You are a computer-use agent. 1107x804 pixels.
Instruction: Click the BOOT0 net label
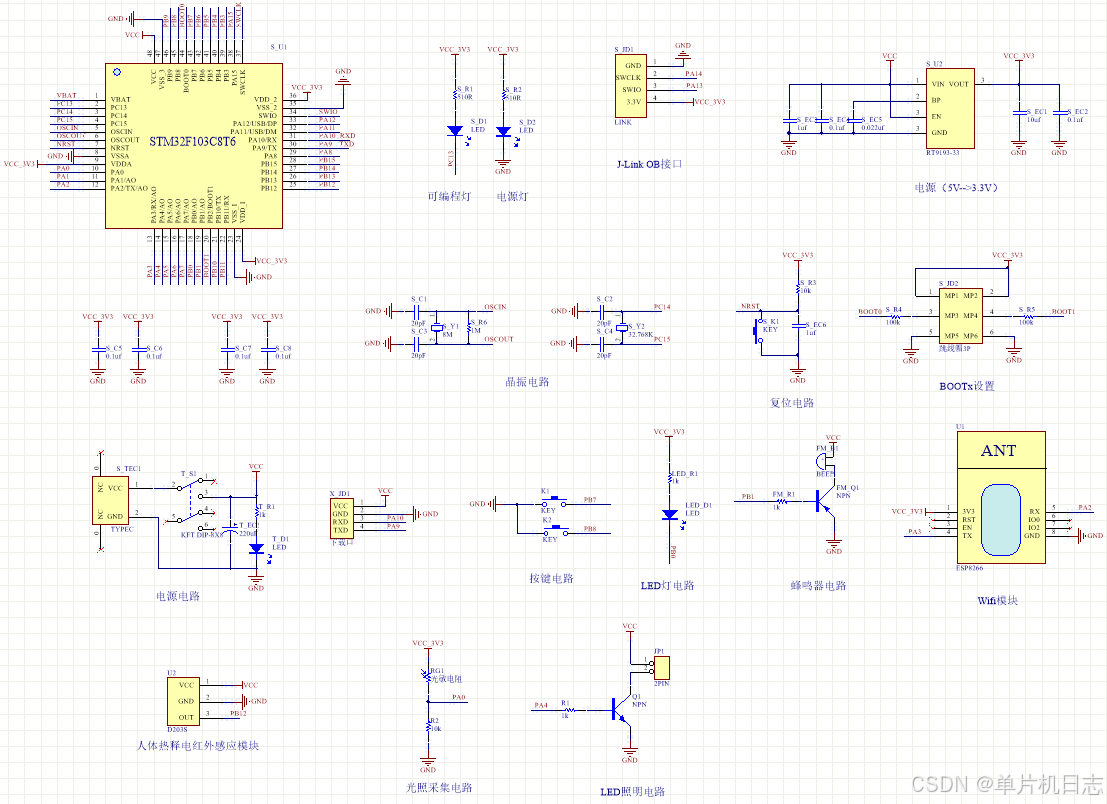click(870, 311)
